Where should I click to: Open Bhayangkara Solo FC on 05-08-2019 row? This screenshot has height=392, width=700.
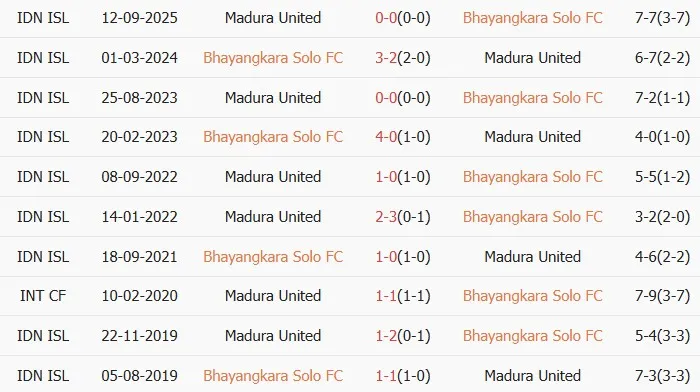pos(273,375)
